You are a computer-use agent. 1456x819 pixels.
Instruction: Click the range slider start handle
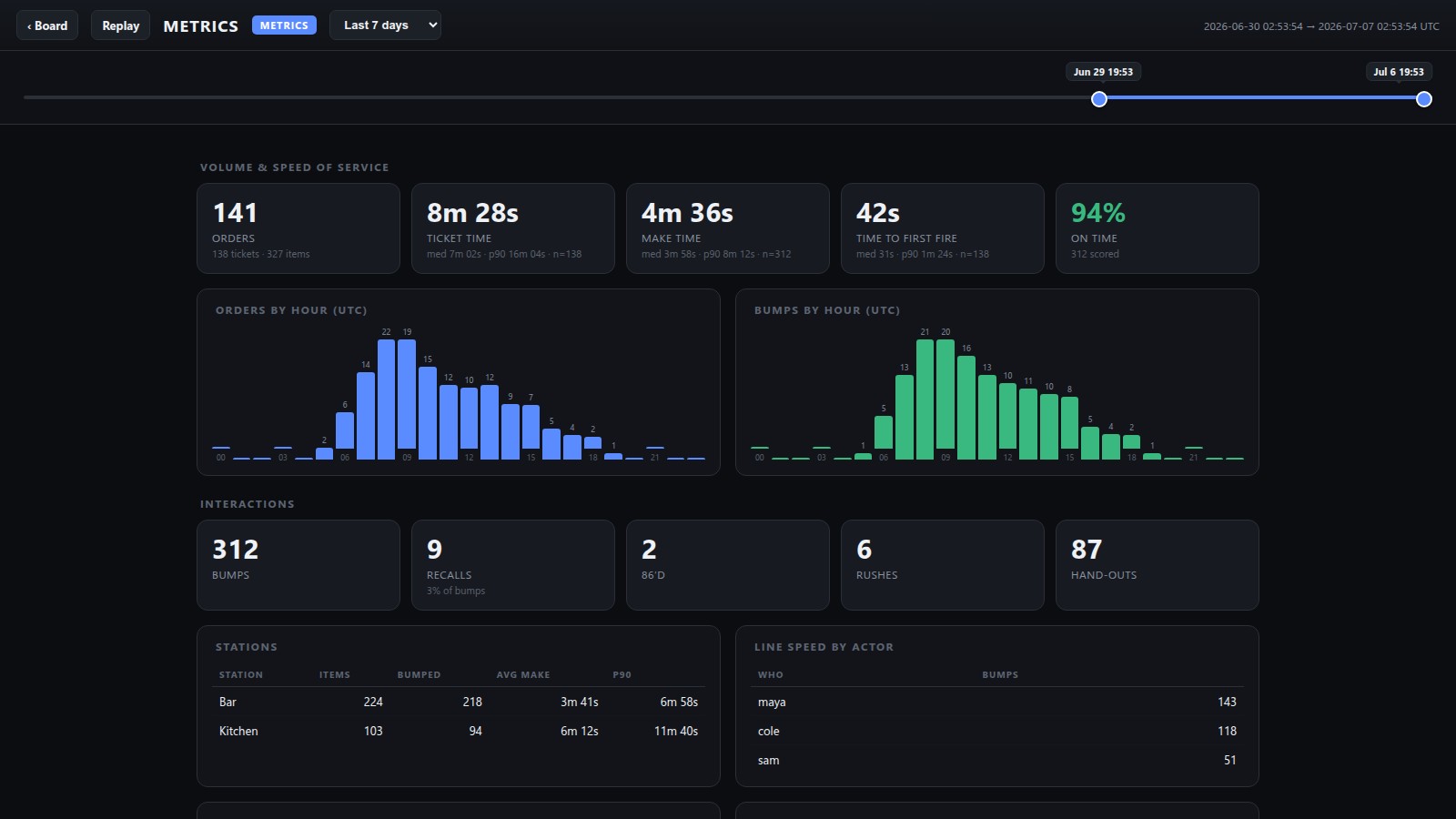point(1099,99)
